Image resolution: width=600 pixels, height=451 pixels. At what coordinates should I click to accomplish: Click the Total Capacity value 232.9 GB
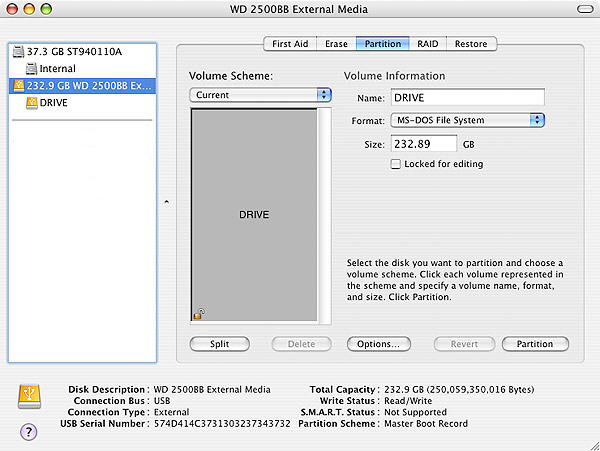459,389
